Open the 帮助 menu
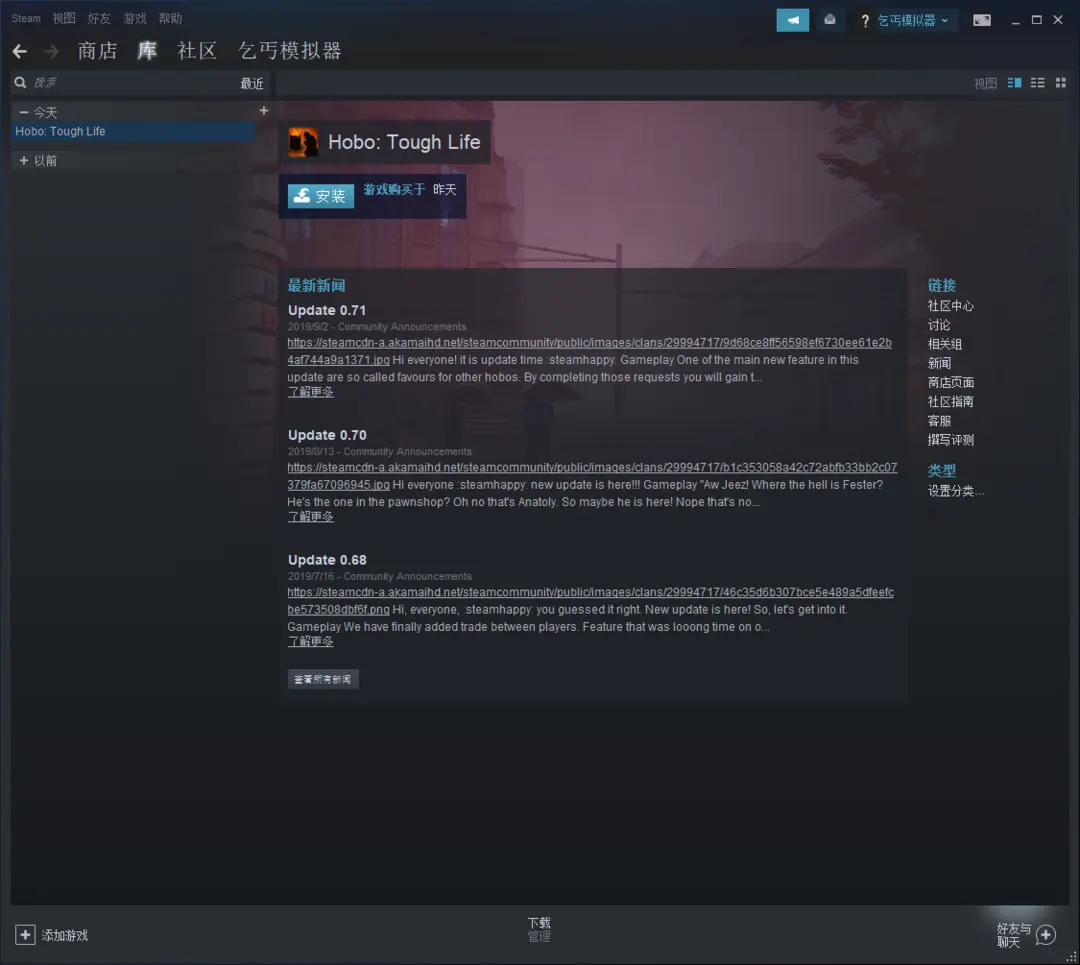This screenshot has height=965, width=1080. [170, 19]
